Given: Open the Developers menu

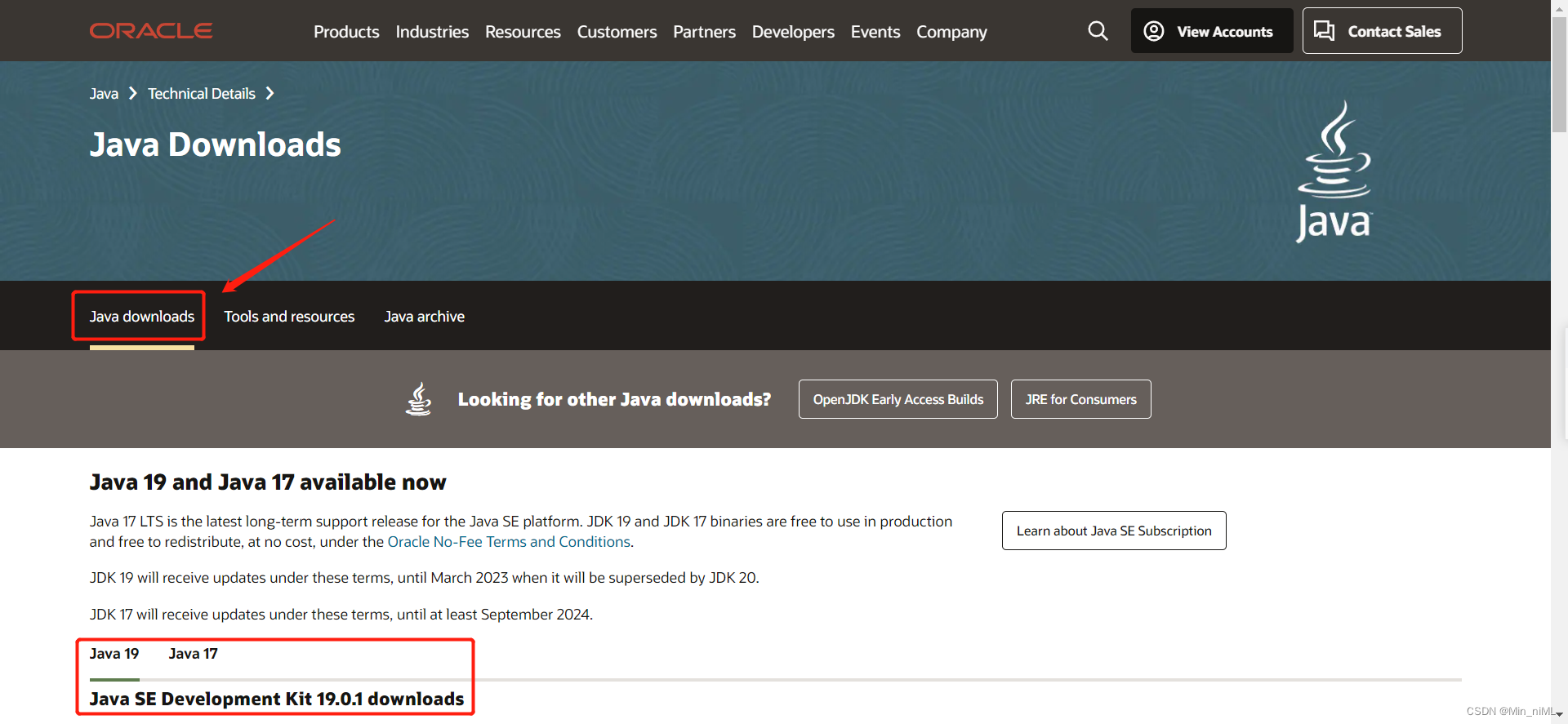Looking at the screenshot, I should pyautogui.click(x=793, y=32).
